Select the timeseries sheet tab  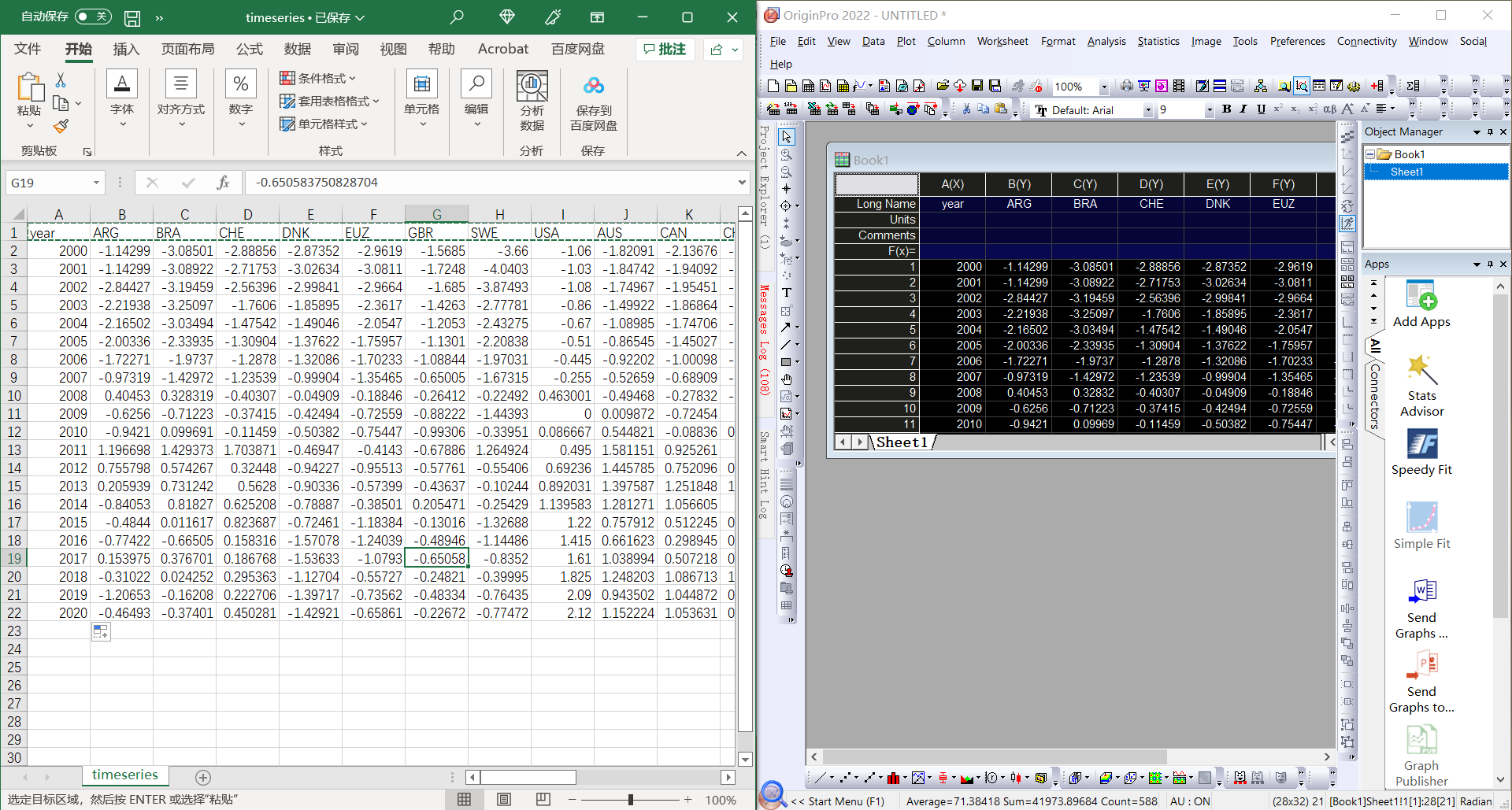coord(124,775)
